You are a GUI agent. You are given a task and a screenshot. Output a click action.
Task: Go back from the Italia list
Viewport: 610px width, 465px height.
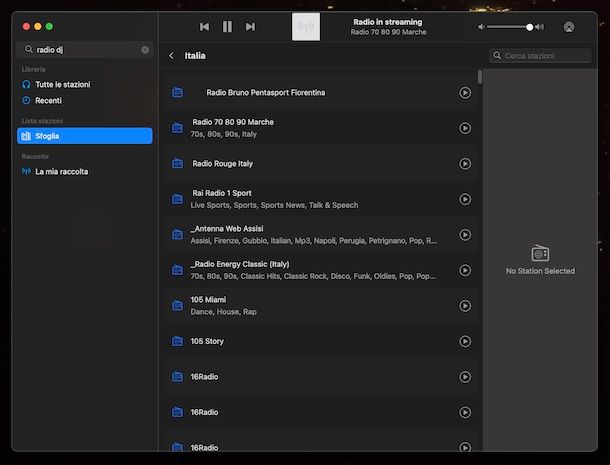[172, 56]
